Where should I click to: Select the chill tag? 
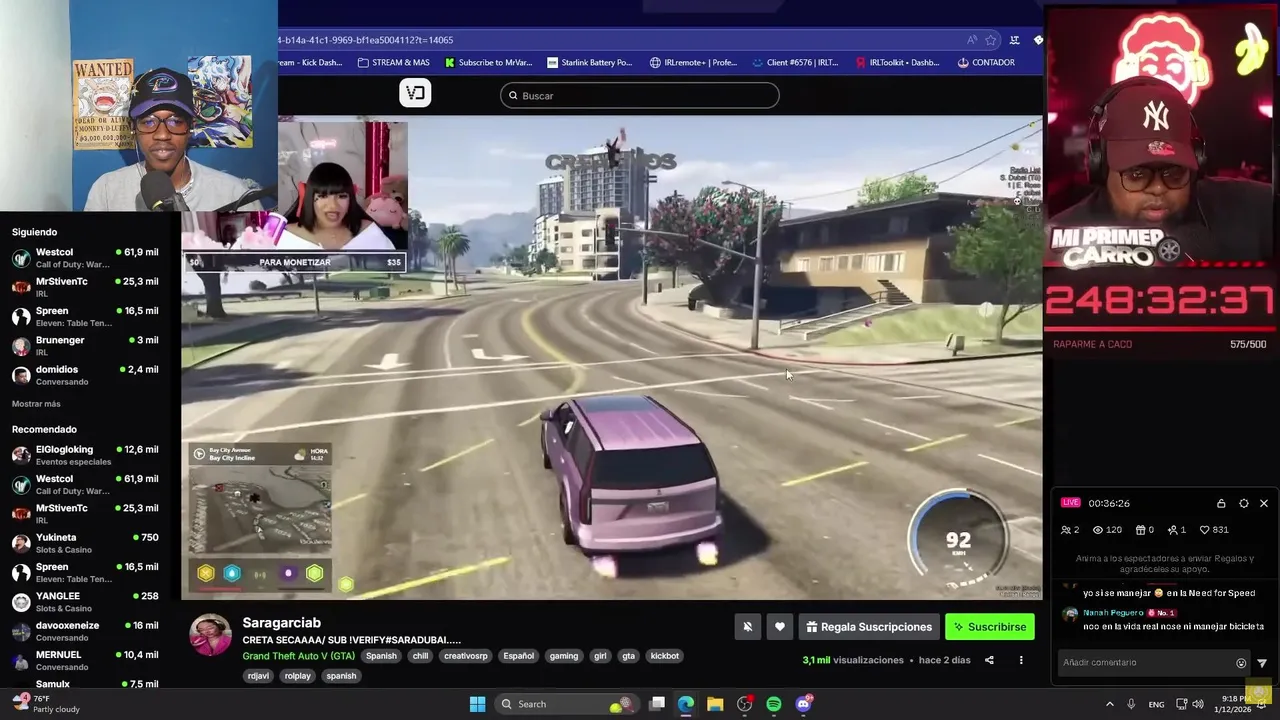(420, 656)
